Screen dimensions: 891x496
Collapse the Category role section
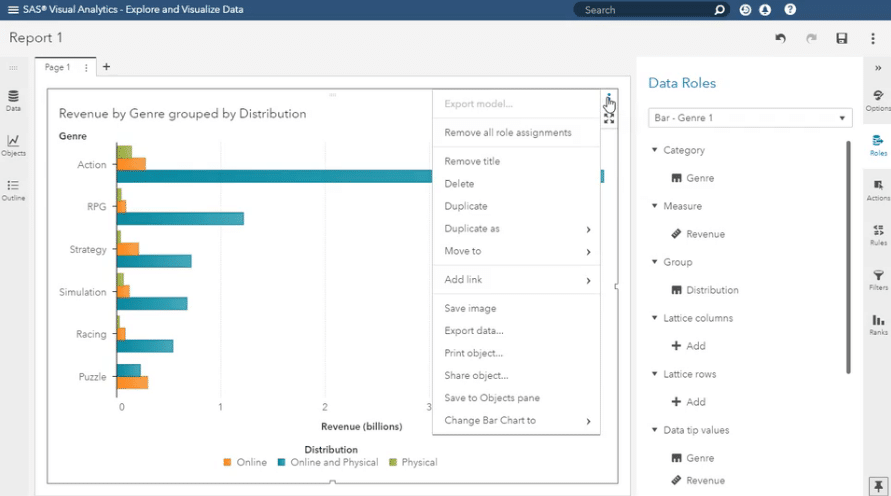[x=654, y=150]
